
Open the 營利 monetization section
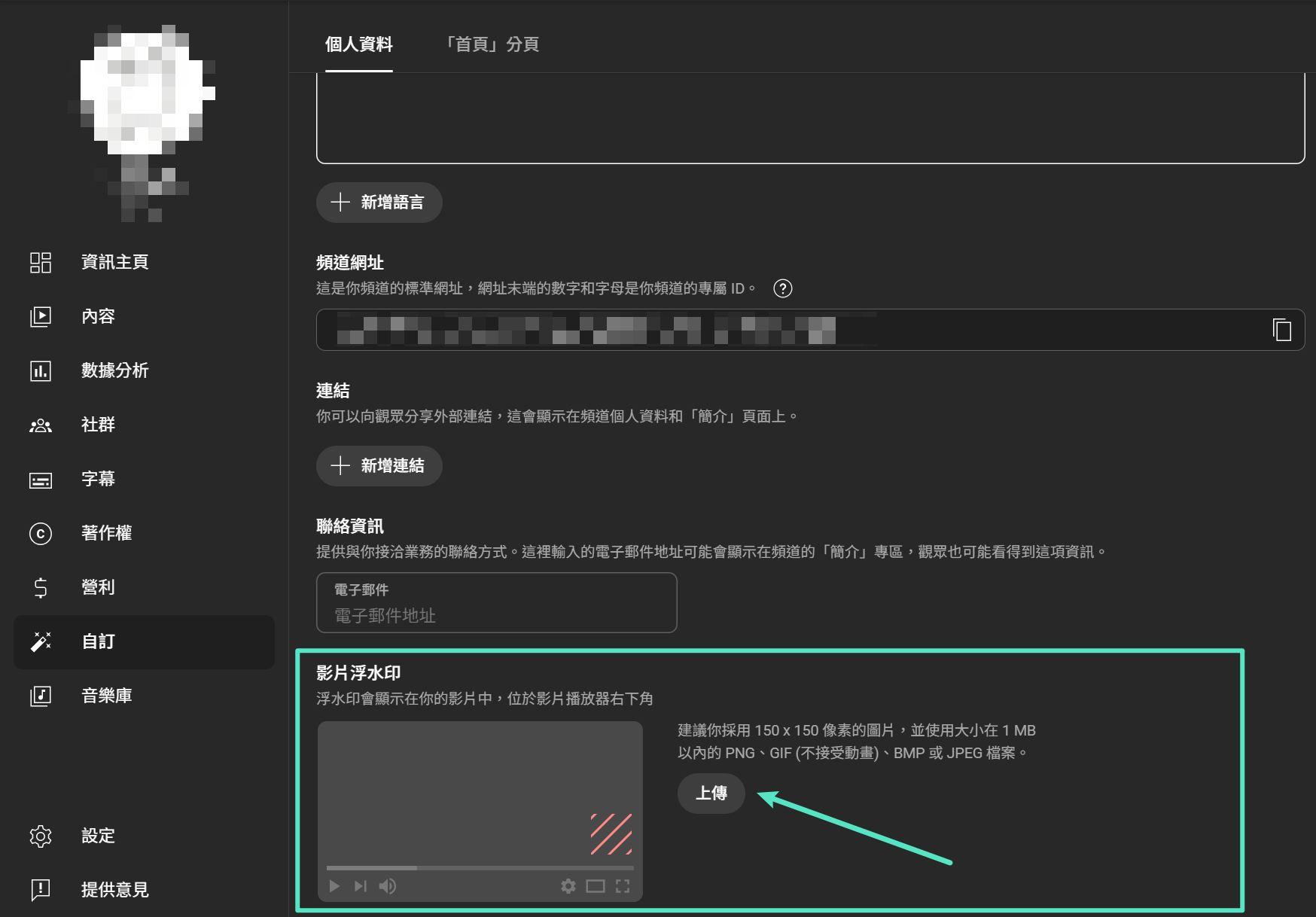point(98,587)
